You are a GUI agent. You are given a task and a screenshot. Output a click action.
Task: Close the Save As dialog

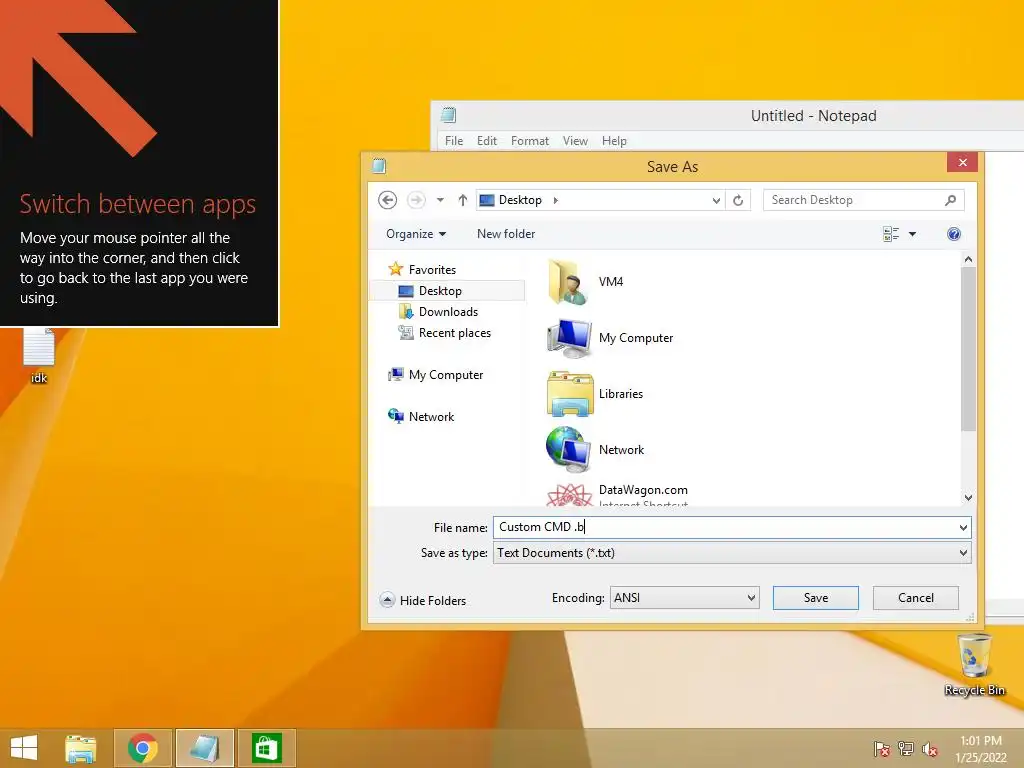pos(962,163)
